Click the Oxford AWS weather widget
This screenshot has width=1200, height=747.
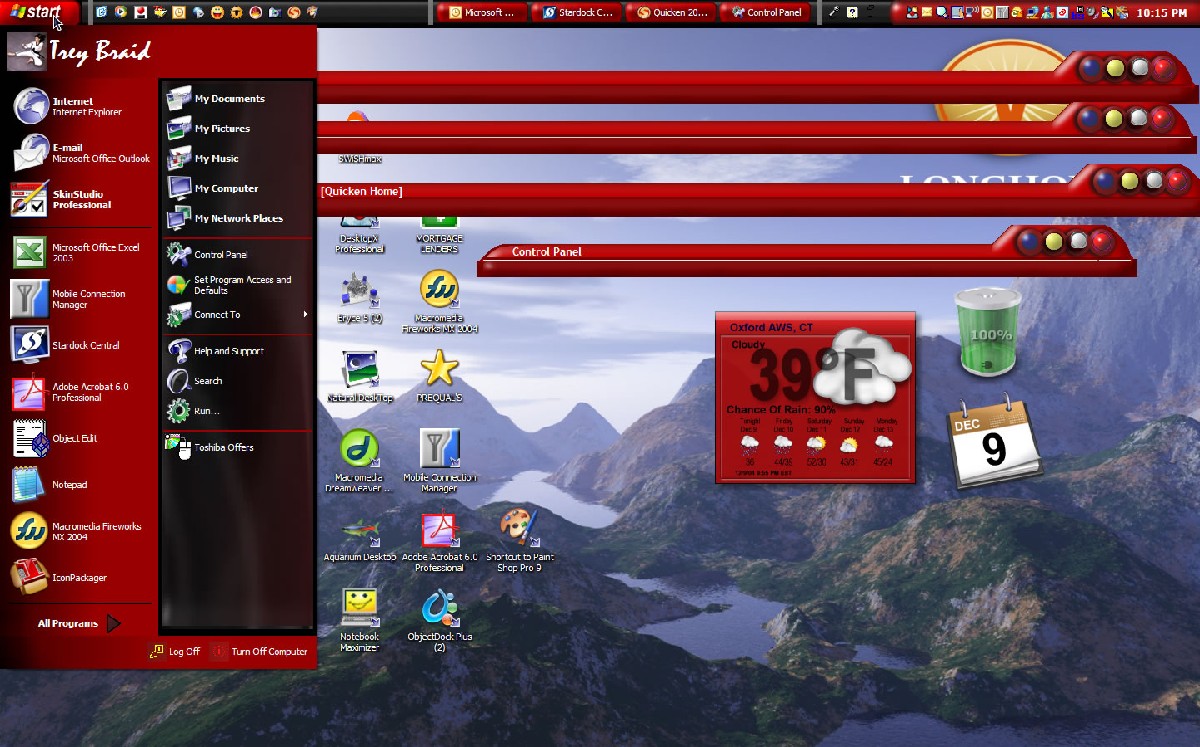[815, 398]
